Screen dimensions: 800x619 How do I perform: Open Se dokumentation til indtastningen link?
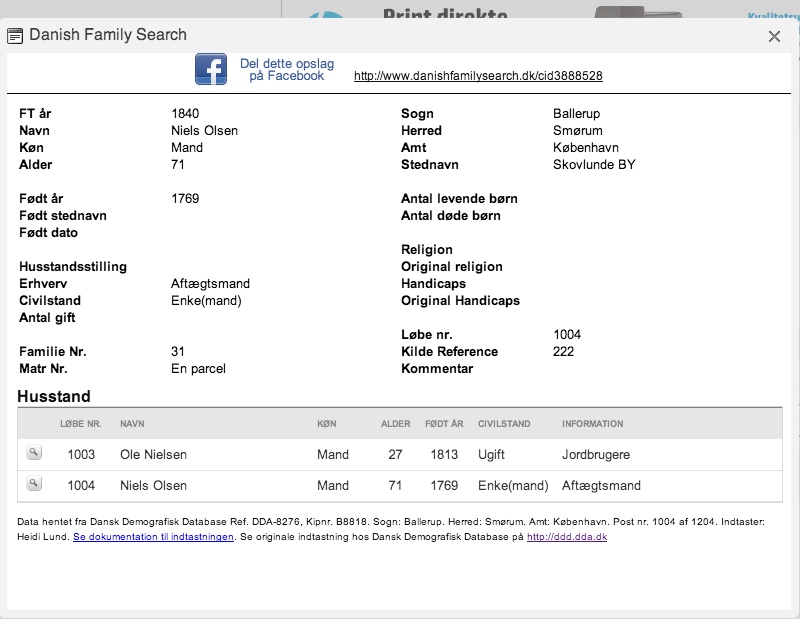tap(153, 537)
